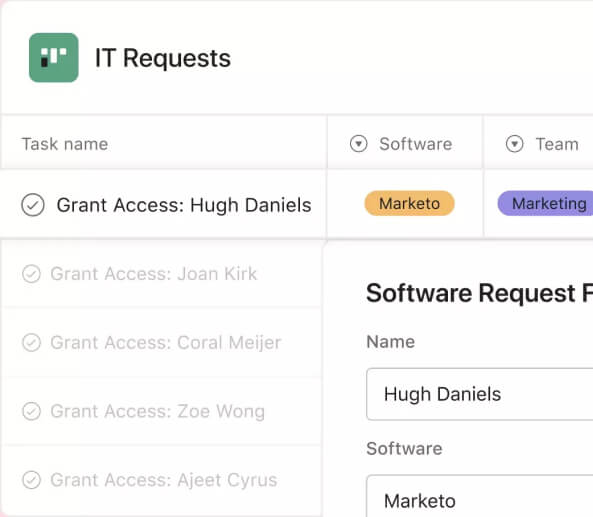Click the Software column header label
The width and height of the screenshot is (593, 517).
tap(416, 144)
